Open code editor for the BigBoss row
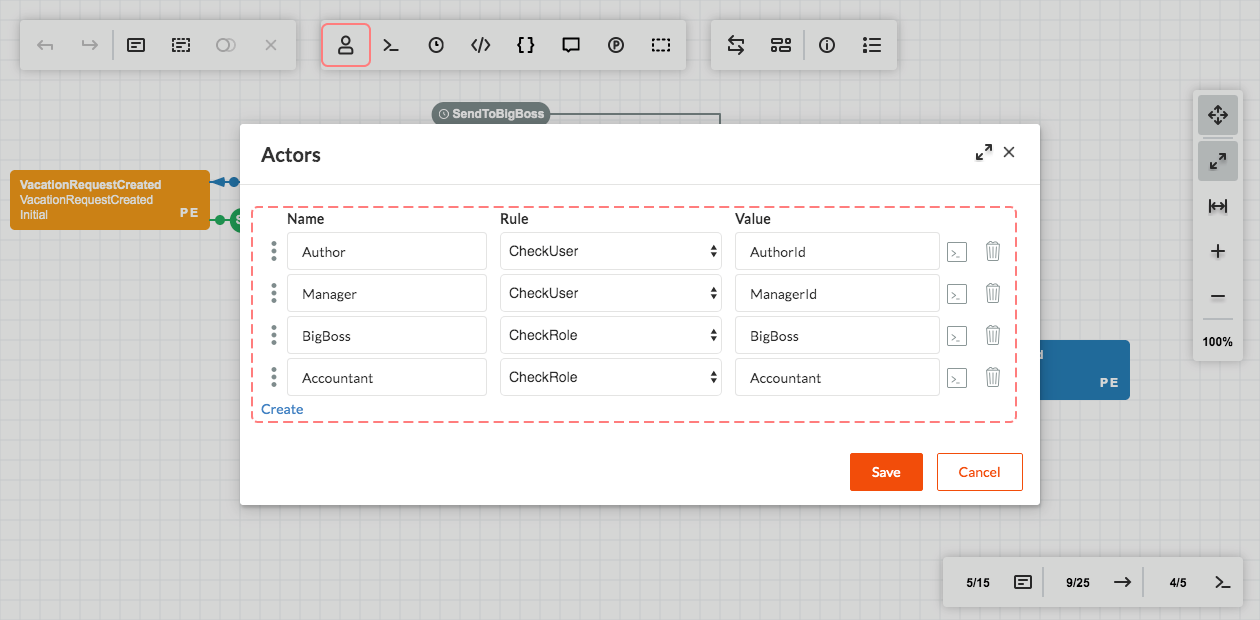1260x620 pixels. coord(957,336)
